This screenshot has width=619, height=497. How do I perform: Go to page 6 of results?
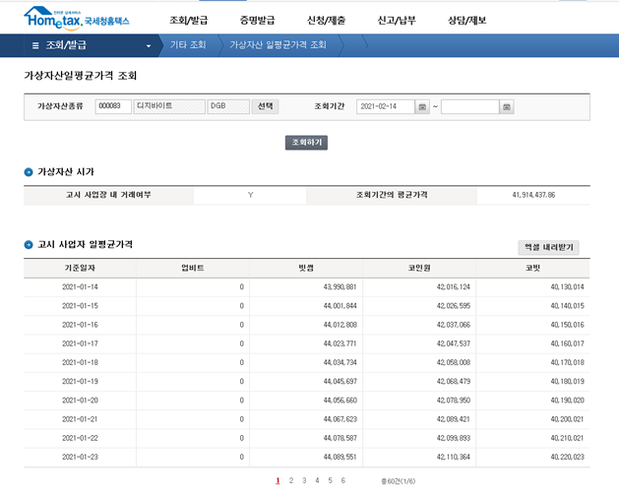click(343, 480)
